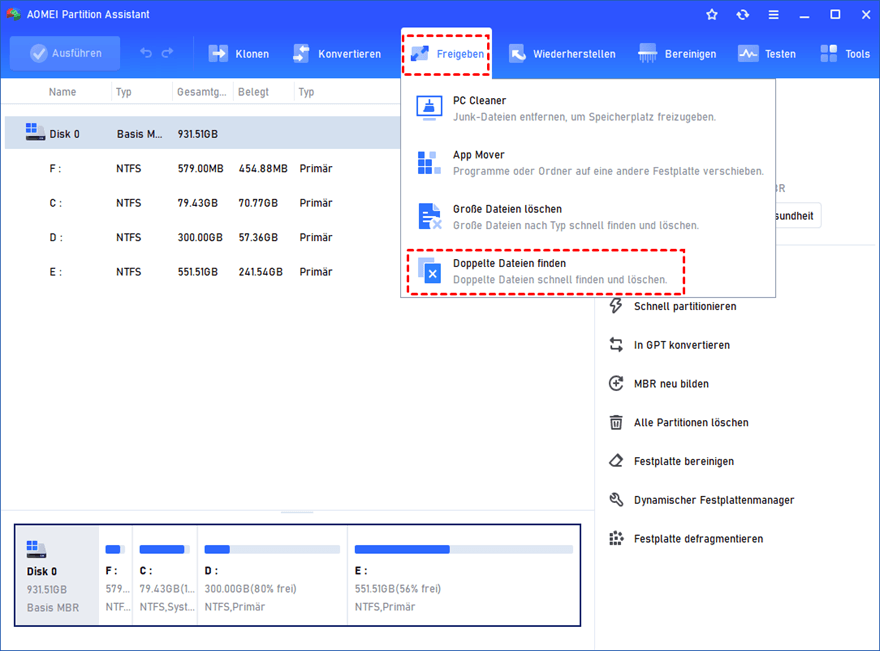
Task: Click the Testen pulse icon
Action: click(x=748, y=54)
